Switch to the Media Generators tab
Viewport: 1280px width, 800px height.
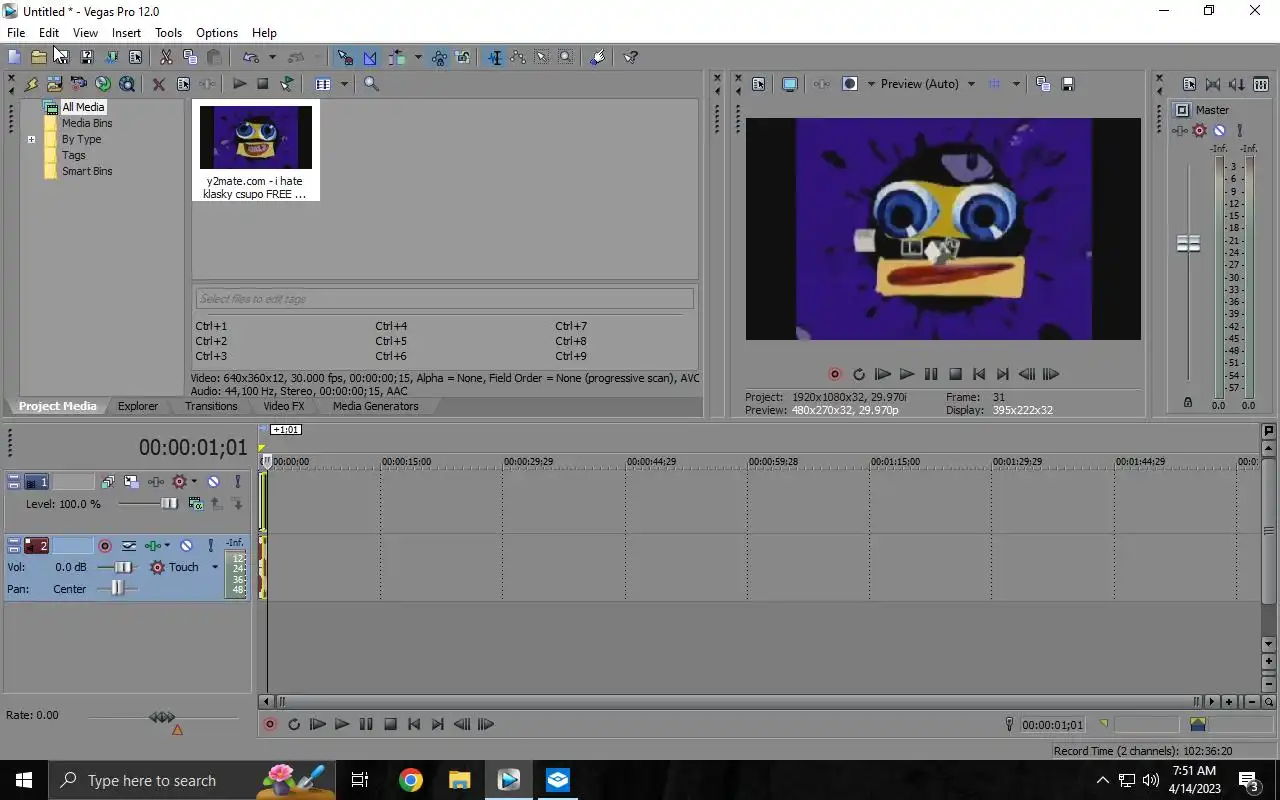(x=376, y=406)
